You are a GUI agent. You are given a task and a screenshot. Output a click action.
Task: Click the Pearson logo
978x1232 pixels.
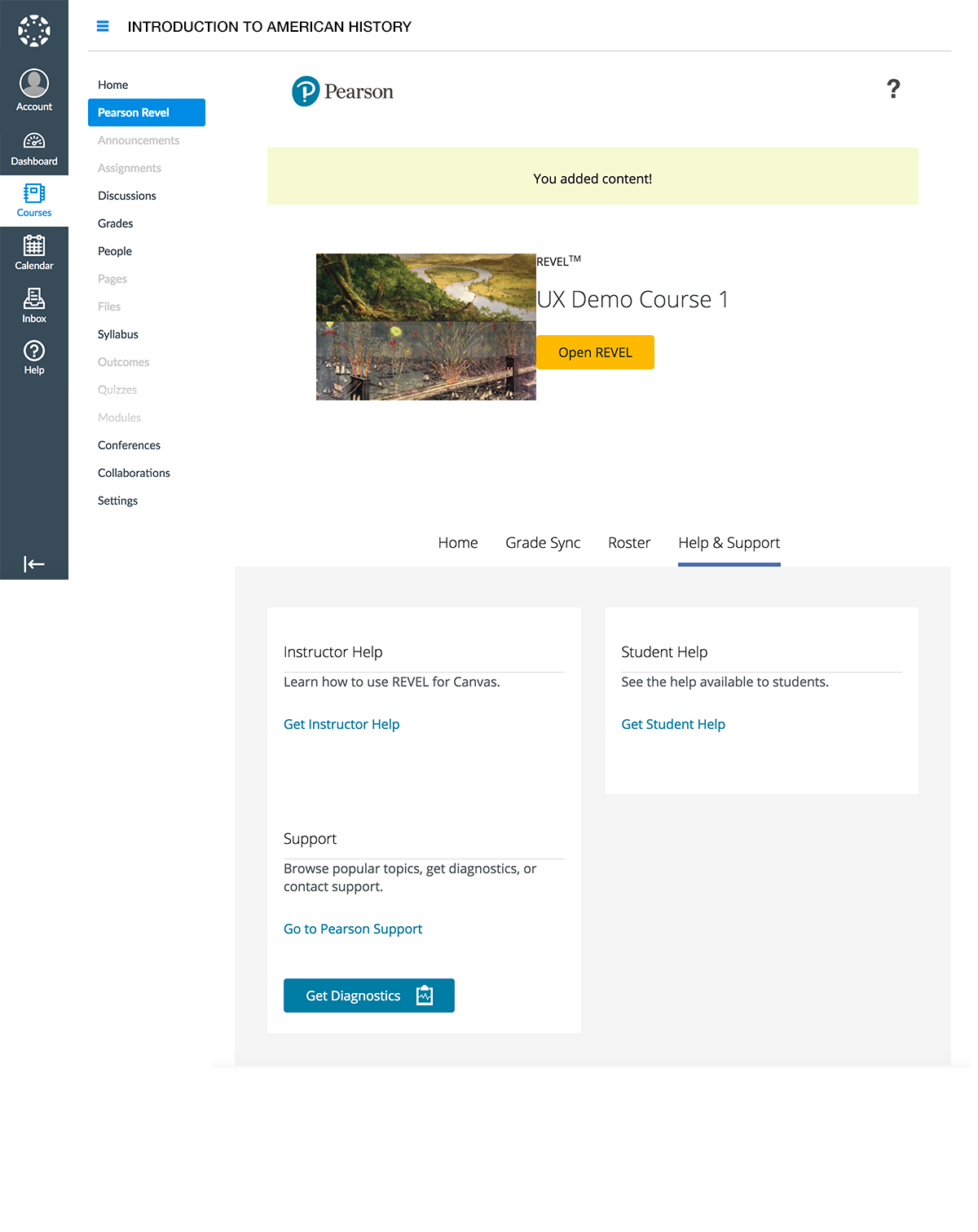pos(343,91)
